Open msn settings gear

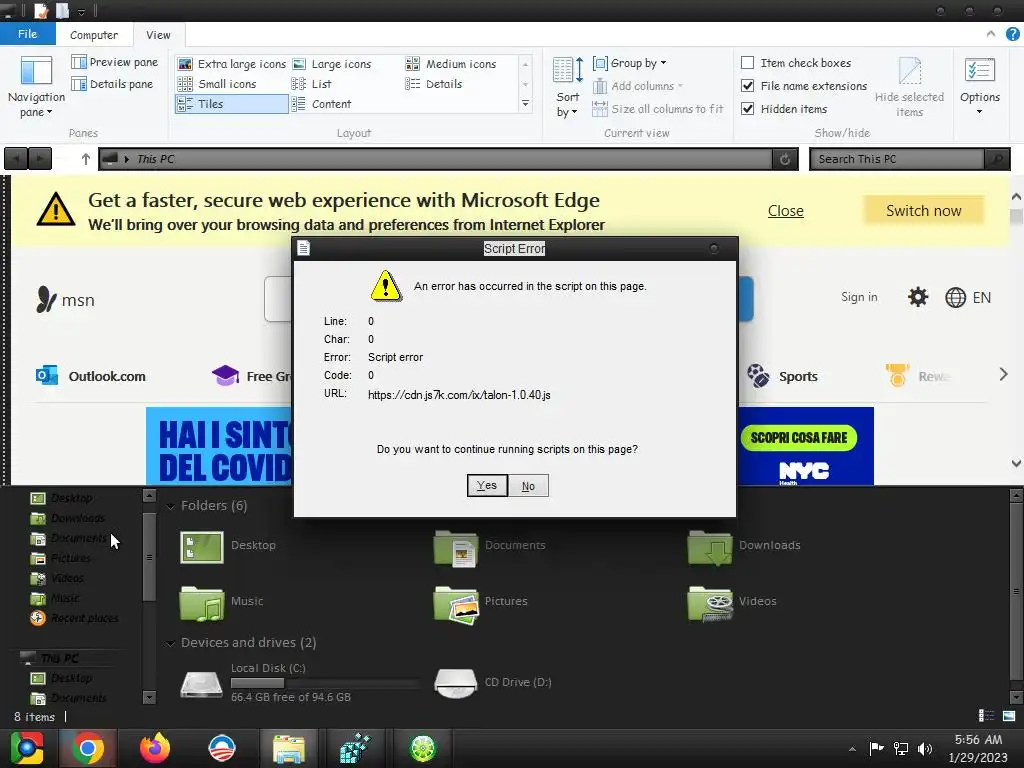(918, 298)
